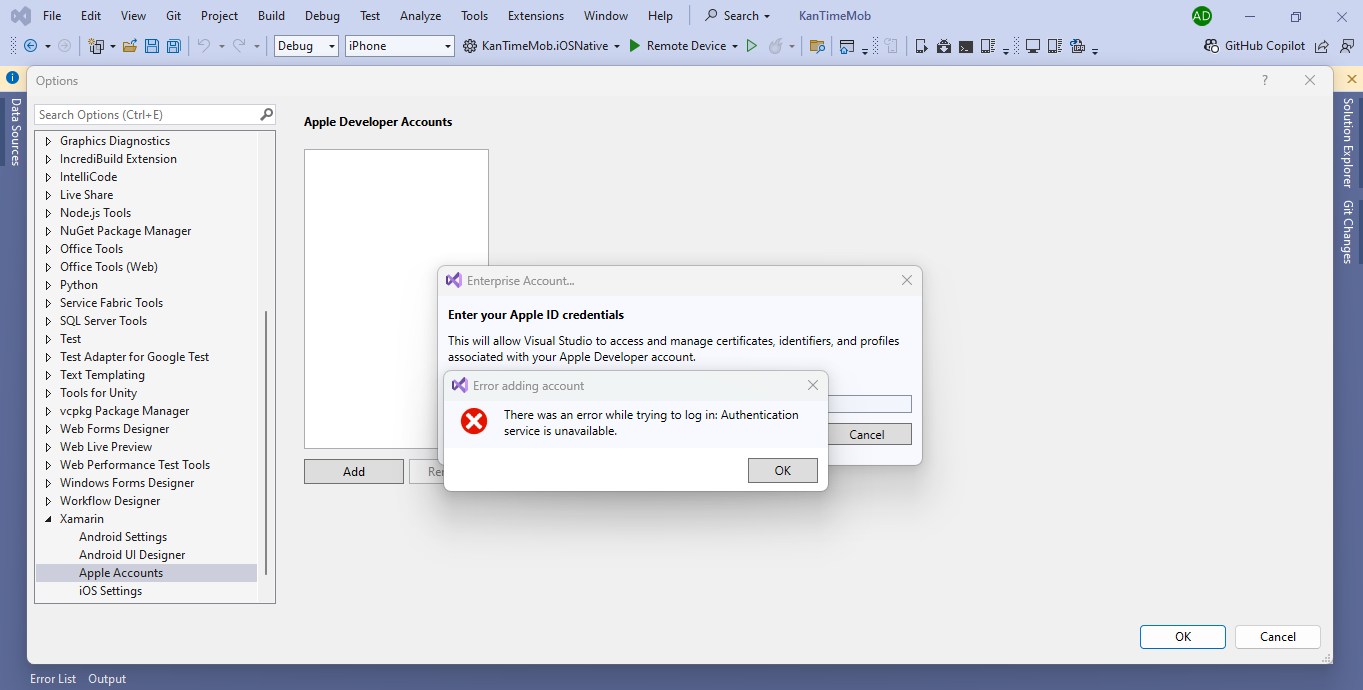1363x690 pixels.
Task: Select Web Live Preview in options tree
Action: coord(106,447)
